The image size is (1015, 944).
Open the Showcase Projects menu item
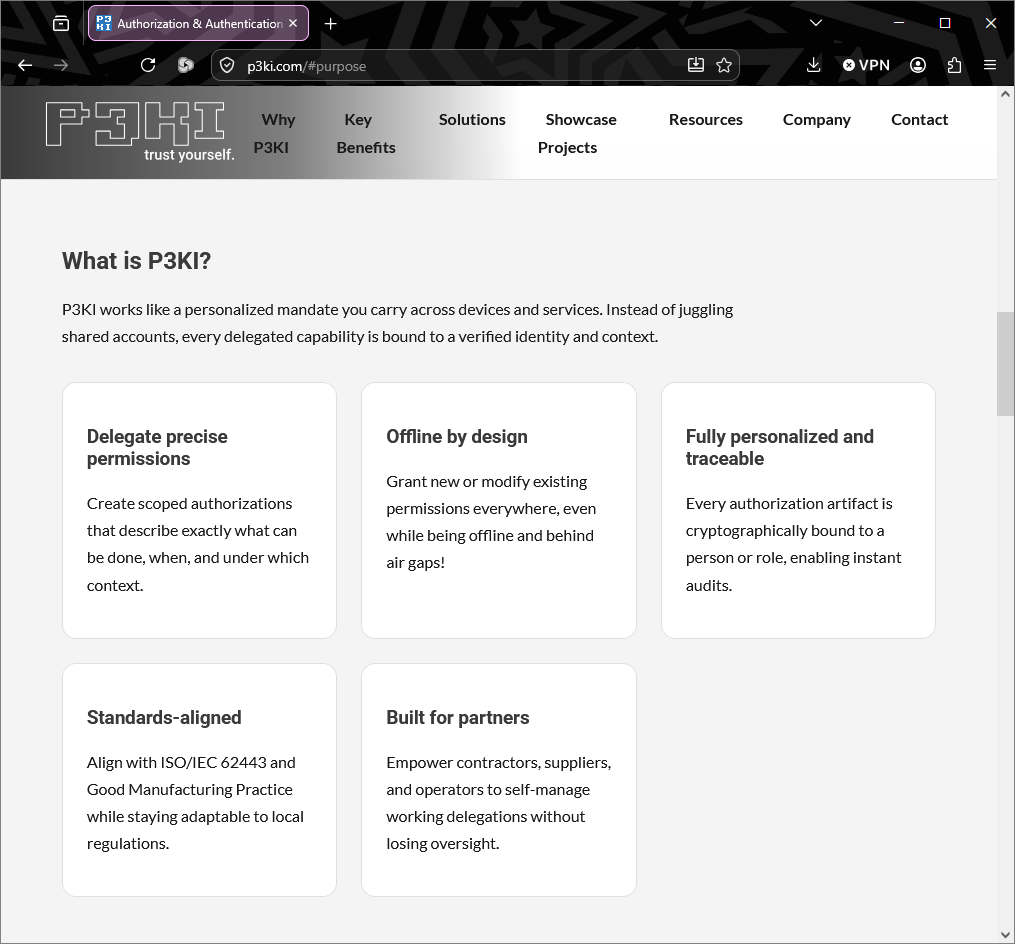click(577, 133)
